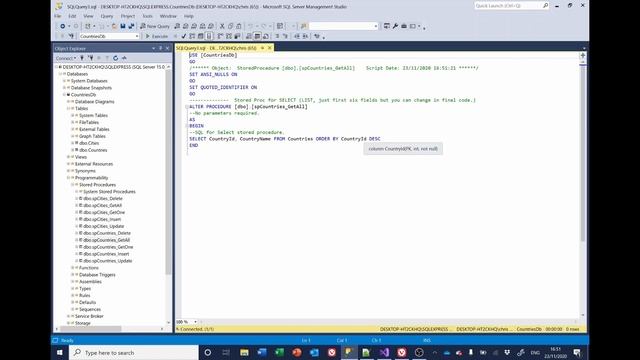Viewport: 640px width, 360px height.
Task: Collapse the CountriesDb database node
Action: click(64, 95)
